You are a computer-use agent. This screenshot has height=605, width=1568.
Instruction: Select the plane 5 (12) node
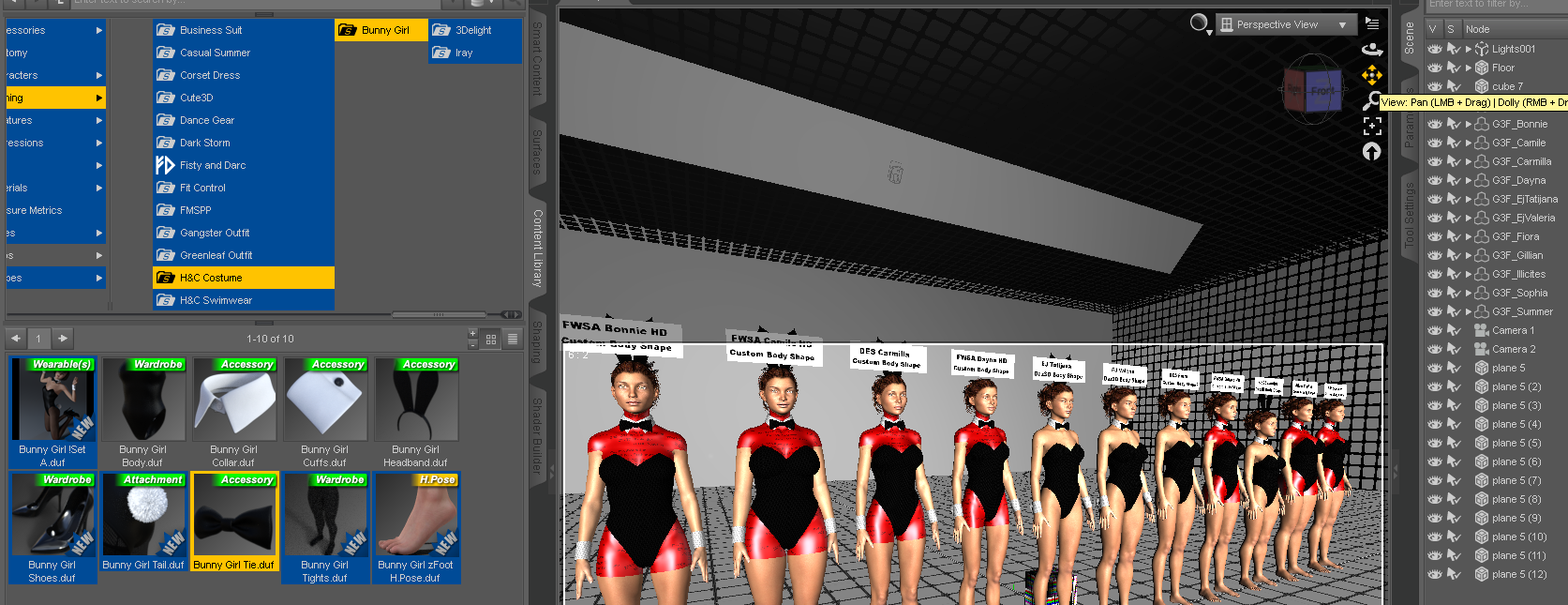[1518, 574]
